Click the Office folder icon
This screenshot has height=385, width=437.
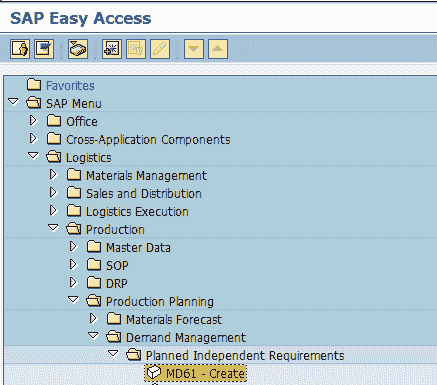(x=54, y=121)
